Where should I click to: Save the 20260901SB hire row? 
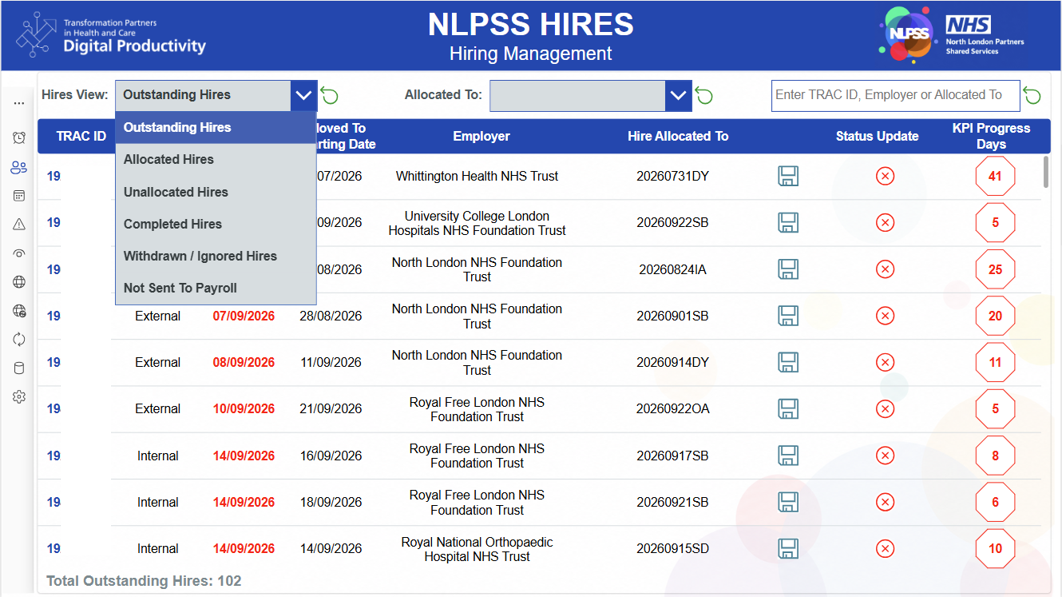788,316
